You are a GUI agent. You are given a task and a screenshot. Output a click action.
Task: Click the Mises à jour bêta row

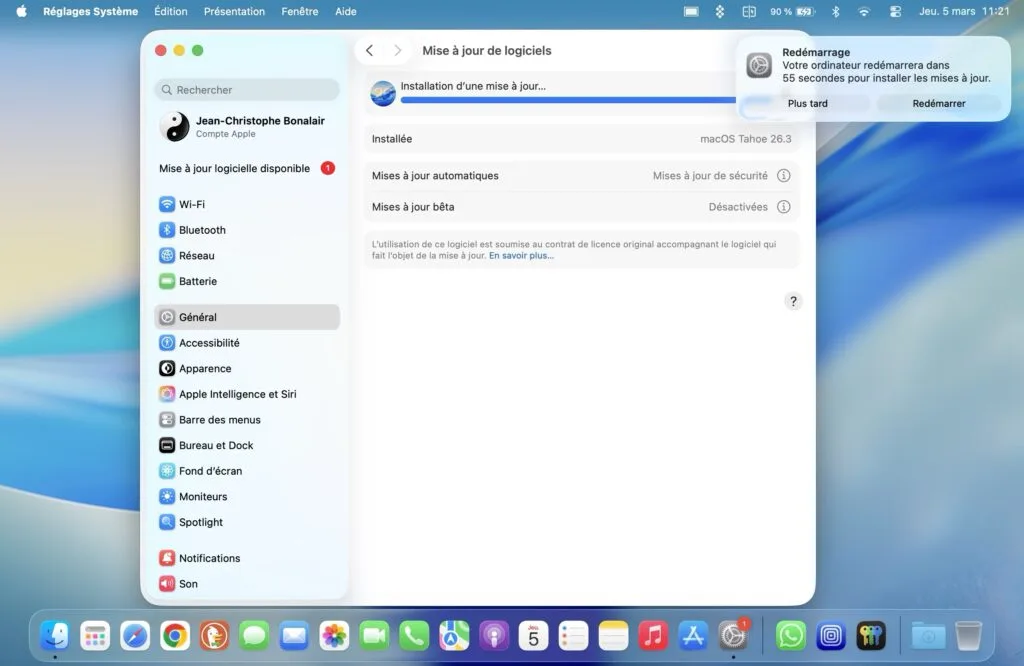[x=581, y=207]
